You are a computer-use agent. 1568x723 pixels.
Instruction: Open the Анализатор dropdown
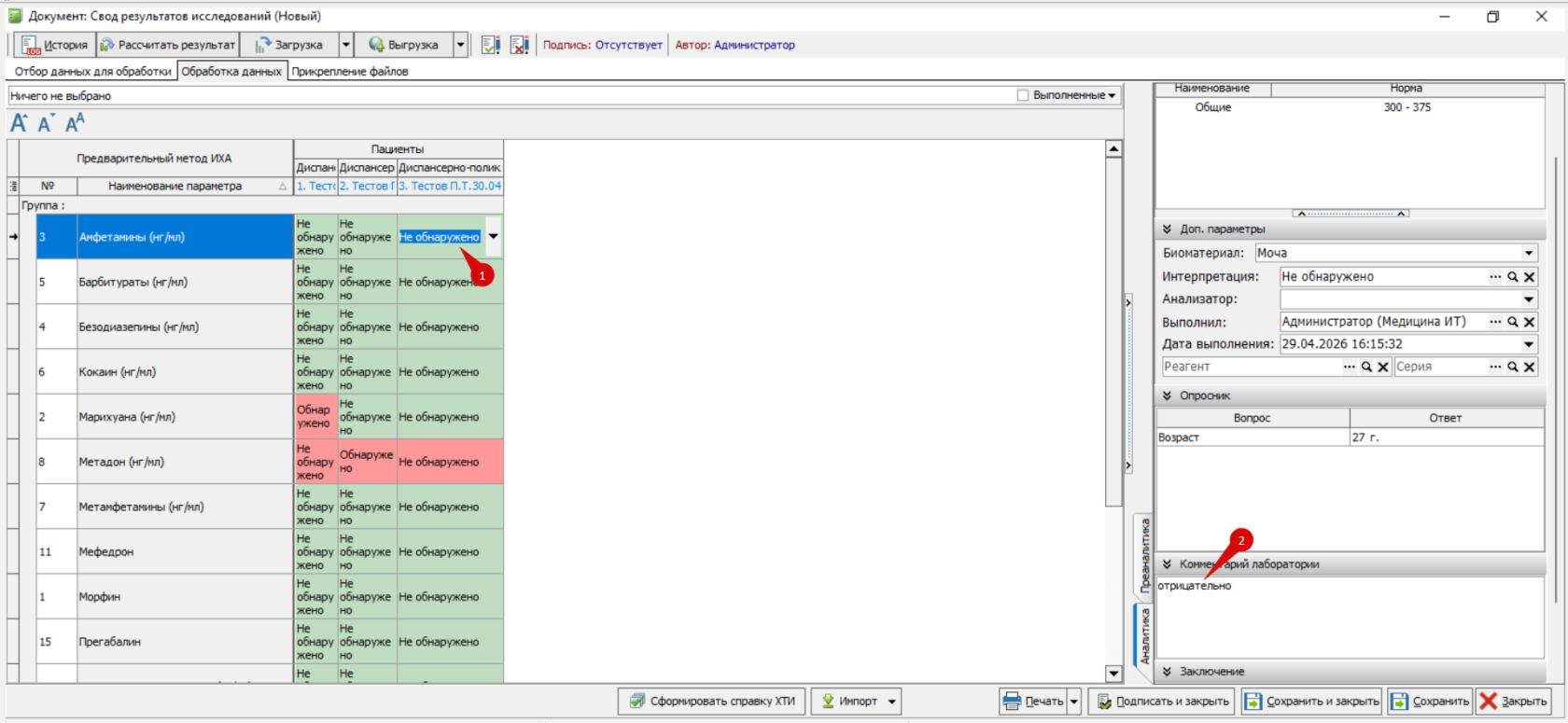point(1529,299)
